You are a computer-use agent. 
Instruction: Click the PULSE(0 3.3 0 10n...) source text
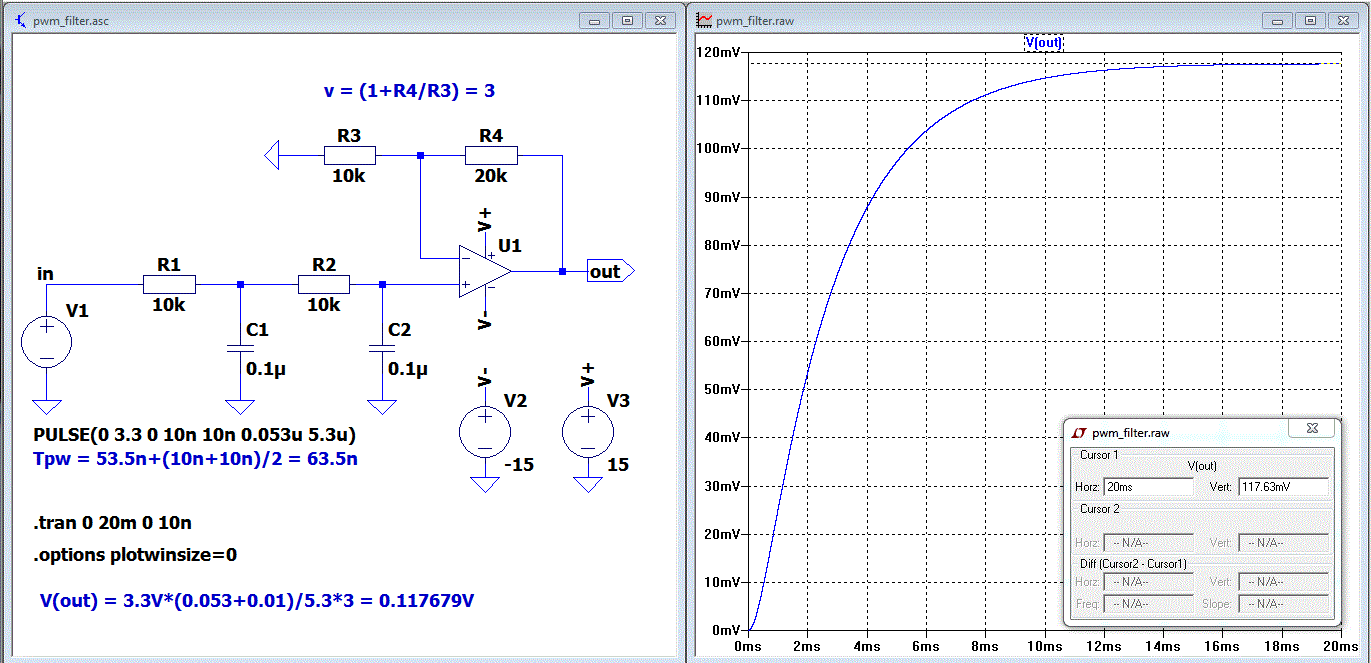pyautogui.click(x=195, y=437)
